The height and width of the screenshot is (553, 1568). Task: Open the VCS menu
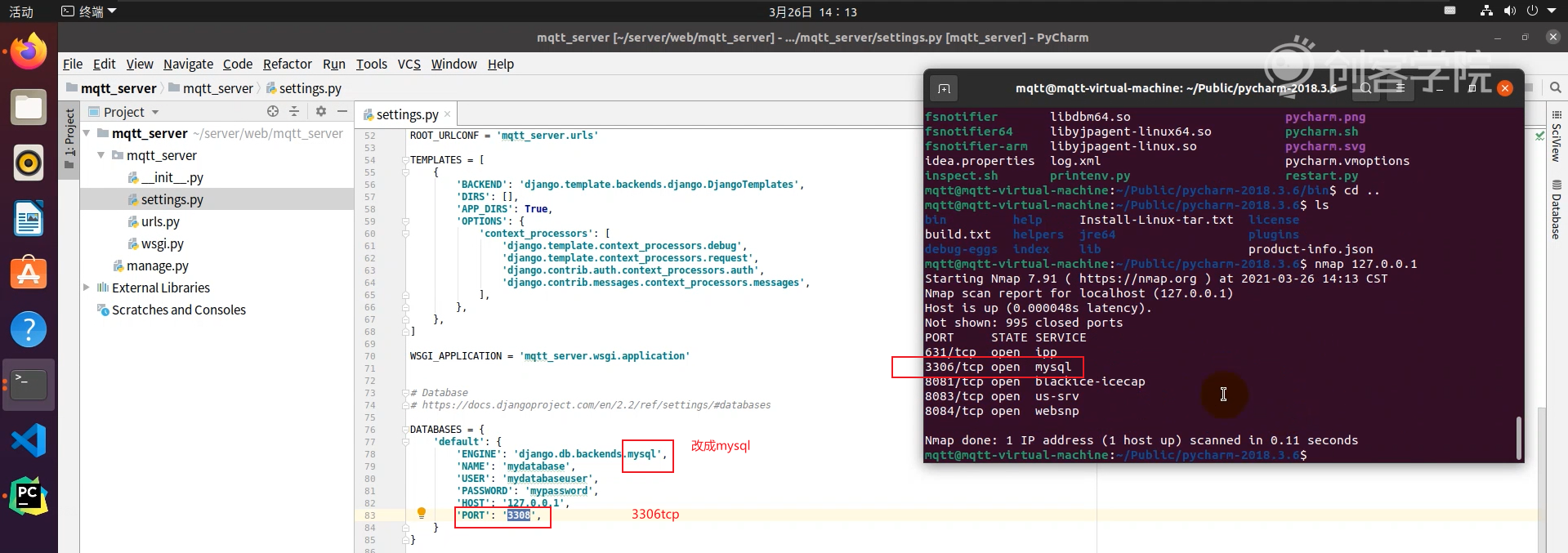coord(409,64)
